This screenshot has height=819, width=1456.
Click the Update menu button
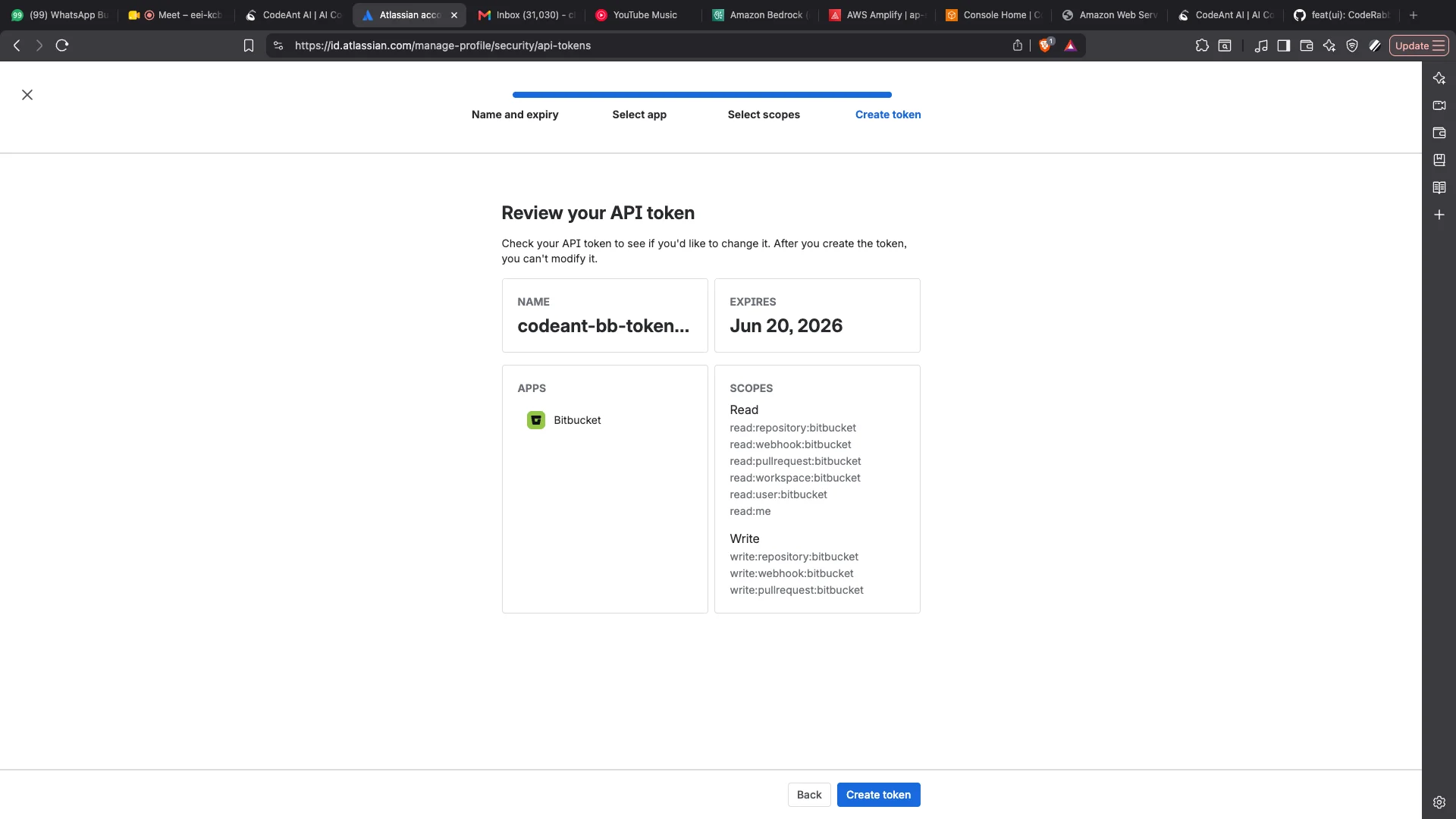tap(1419, 45)
